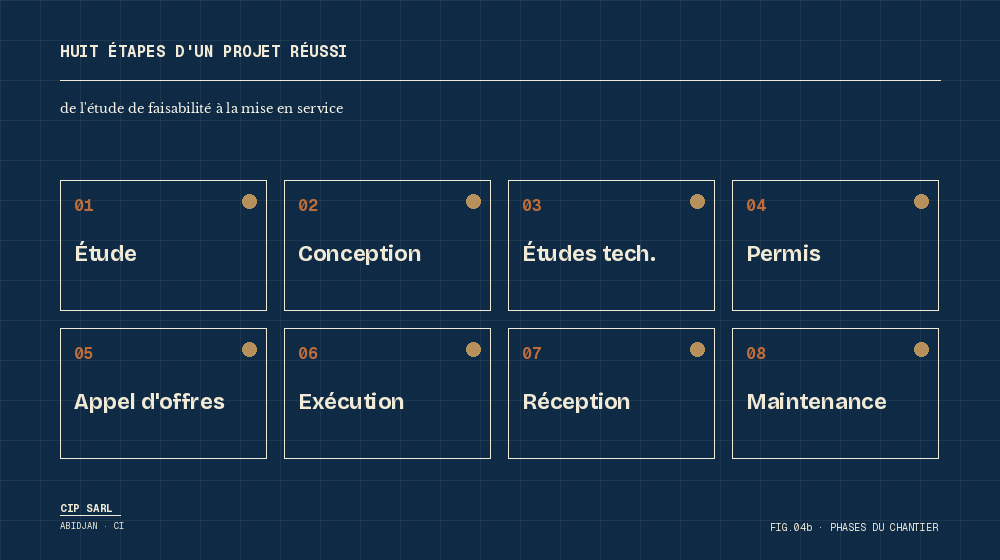Click the dot on the Appel d'offres card
Image resolution: width=1000 pixels, height=560 pixels.
[249, 350]
